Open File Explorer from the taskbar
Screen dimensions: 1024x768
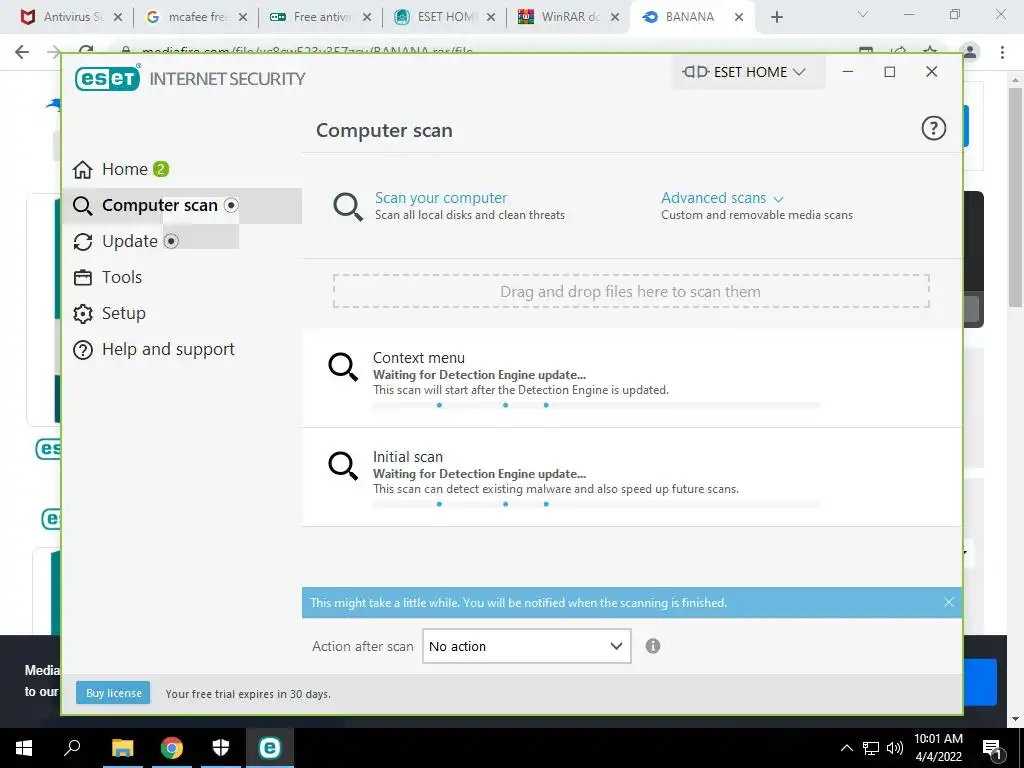pyautogui.click(x=122, y=748)
